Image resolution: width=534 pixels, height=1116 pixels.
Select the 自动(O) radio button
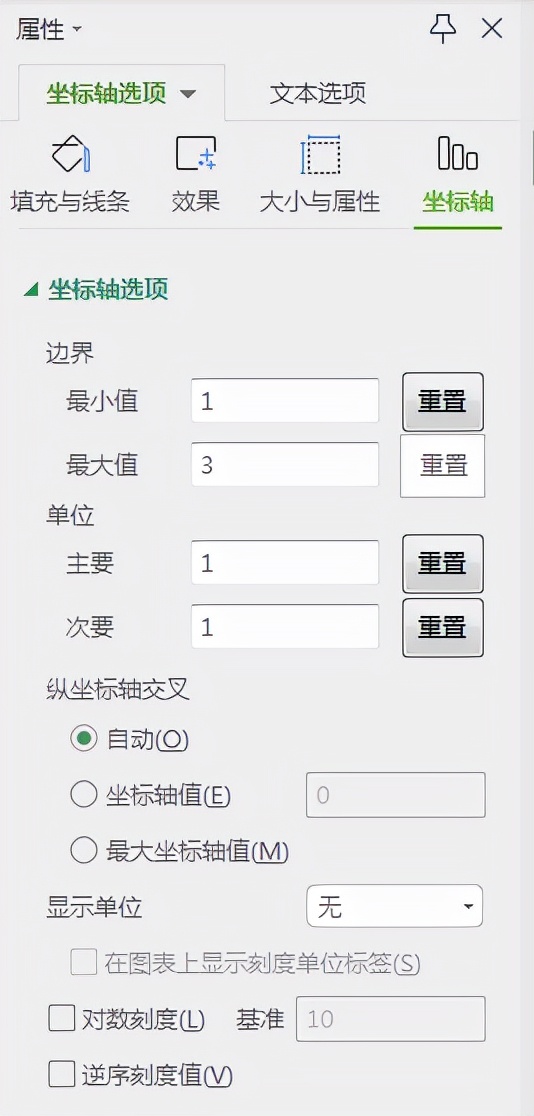click(83, 739)
